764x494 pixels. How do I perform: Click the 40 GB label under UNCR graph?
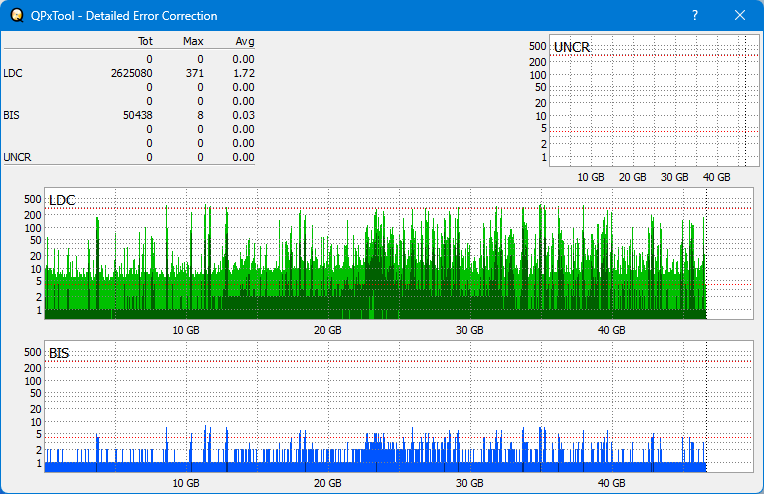coord(717,177)
